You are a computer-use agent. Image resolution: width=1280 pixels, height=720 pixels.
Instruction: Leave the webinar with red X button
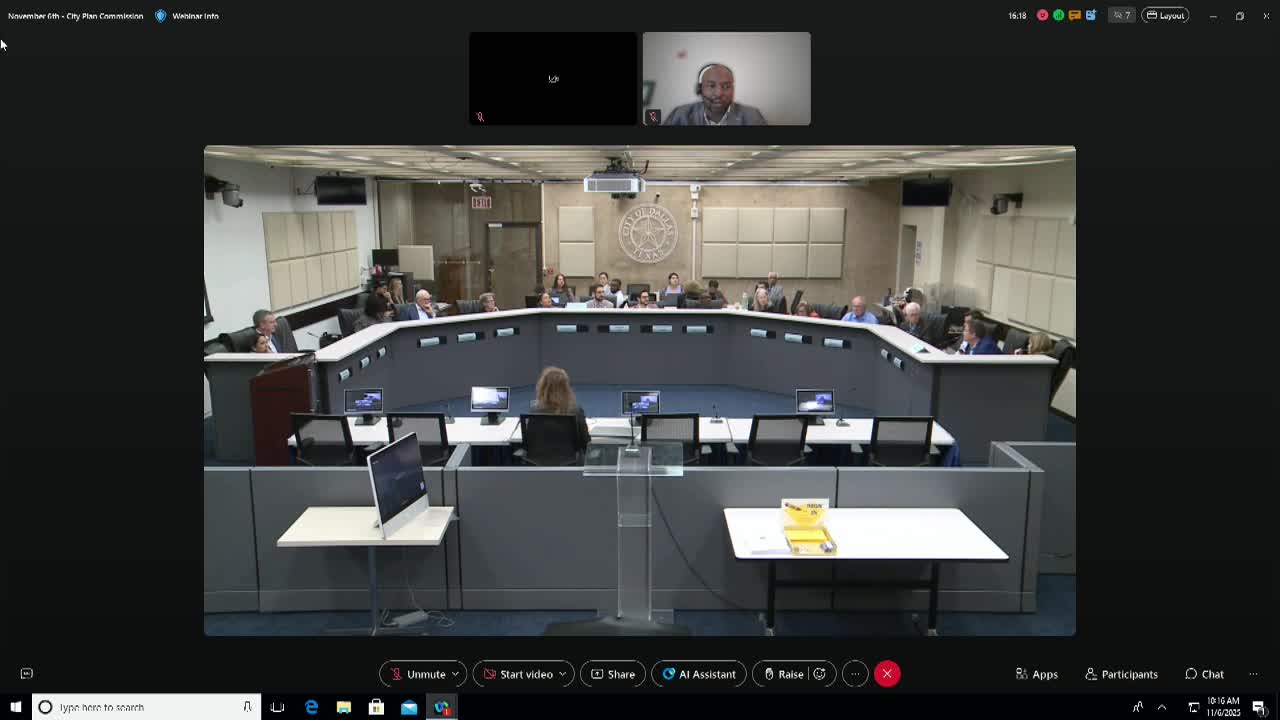(x=887, y=674)
